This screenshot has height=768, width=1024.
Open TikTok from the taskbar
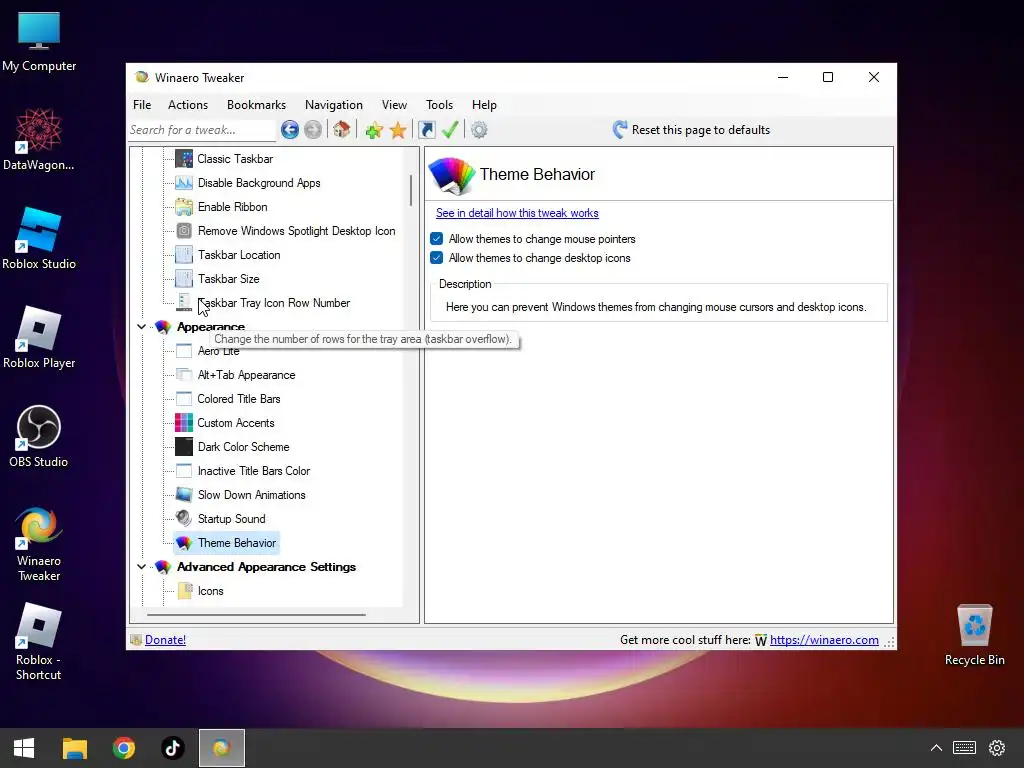click(x=172, y=748)
